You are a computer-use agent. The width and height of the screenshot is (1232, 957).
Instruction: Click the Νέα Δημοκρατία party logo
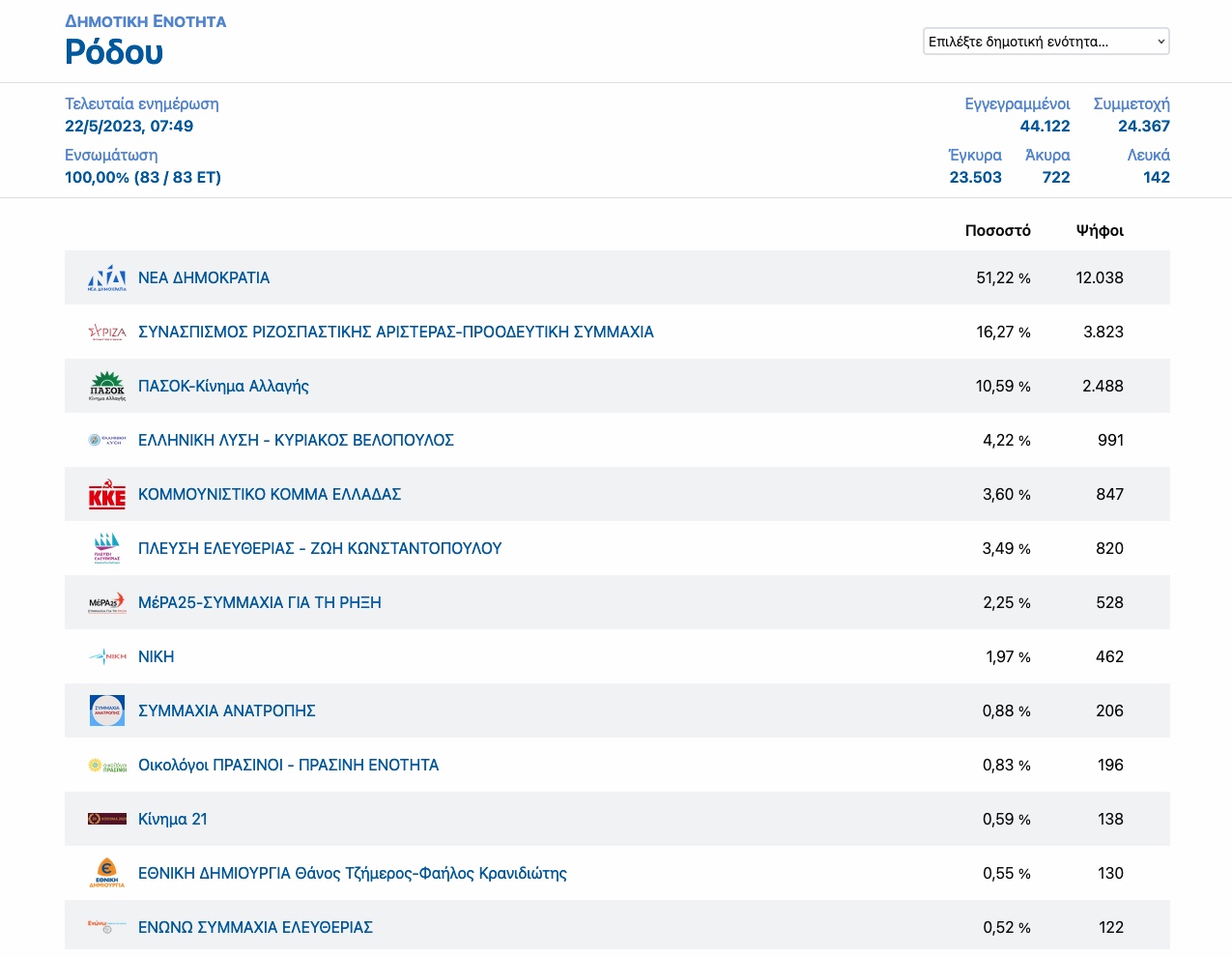107,277
